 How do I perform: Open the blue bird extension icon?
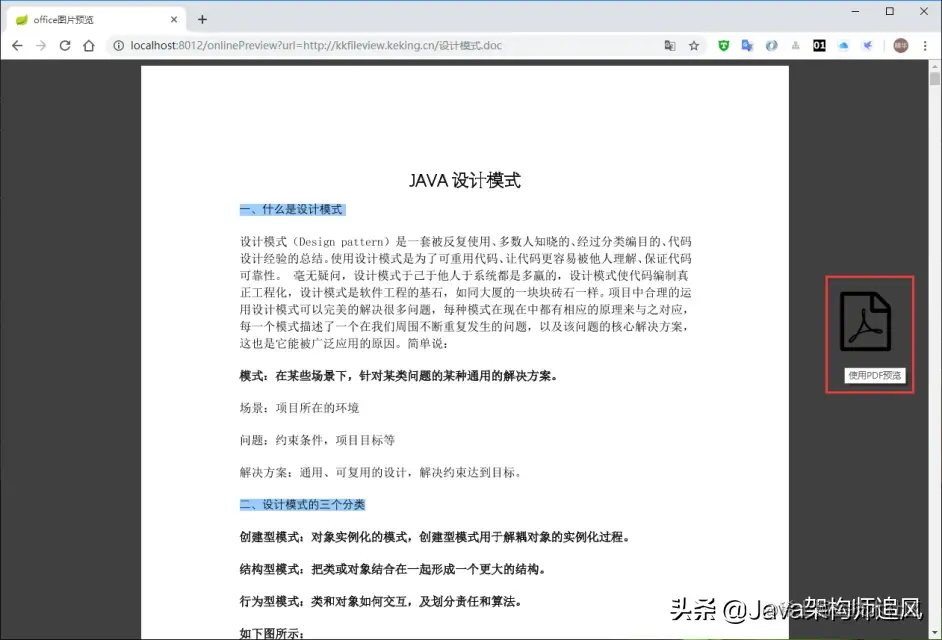(x=868, y=46)
